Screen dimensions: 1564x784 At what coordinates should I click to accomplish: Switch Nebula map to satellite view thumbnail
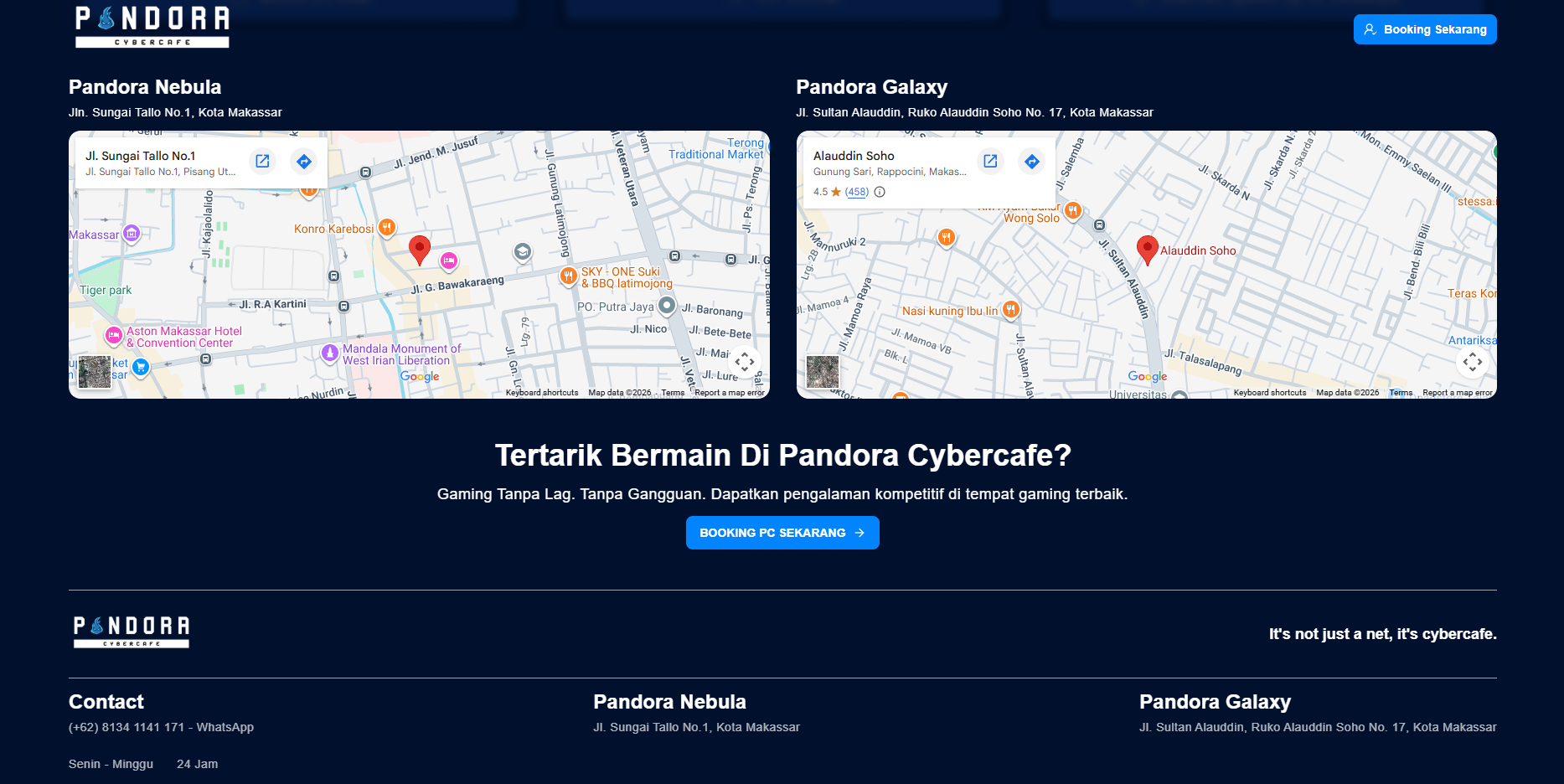click(95, 372)
